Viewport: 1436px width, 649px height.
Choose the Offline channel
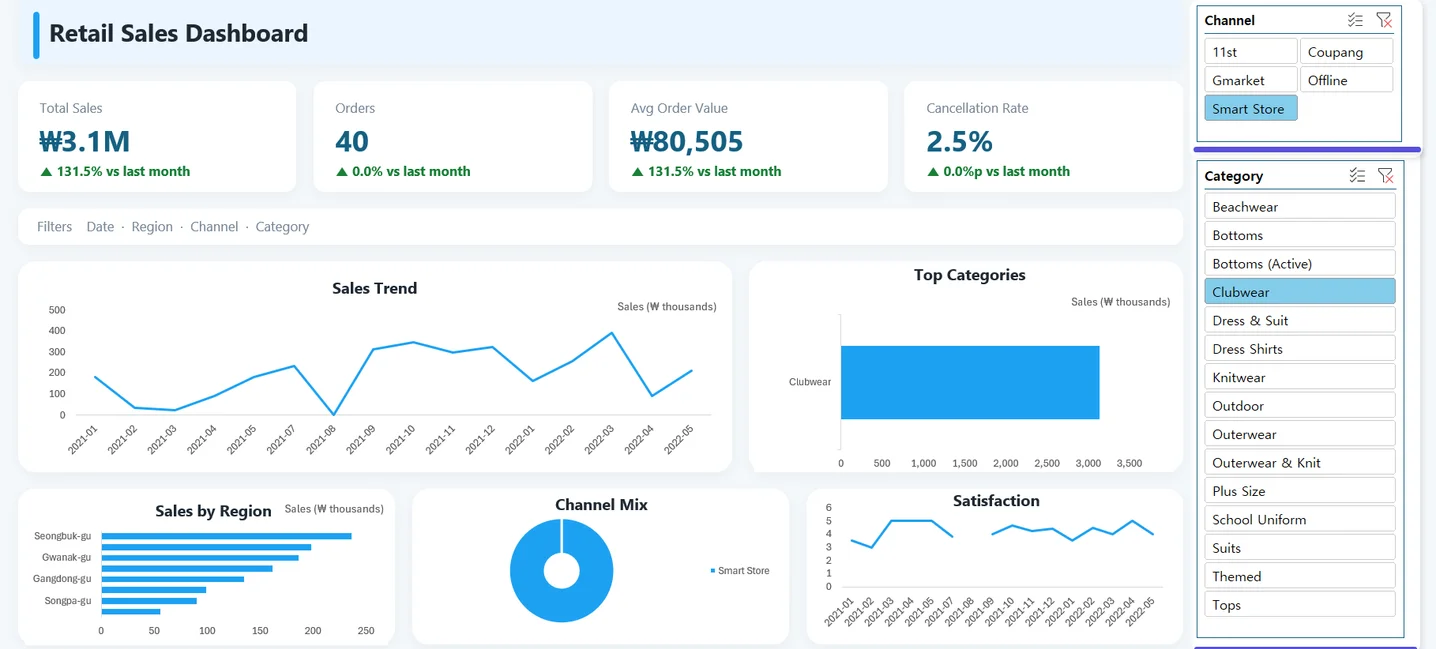click(x=1346, y=80)
